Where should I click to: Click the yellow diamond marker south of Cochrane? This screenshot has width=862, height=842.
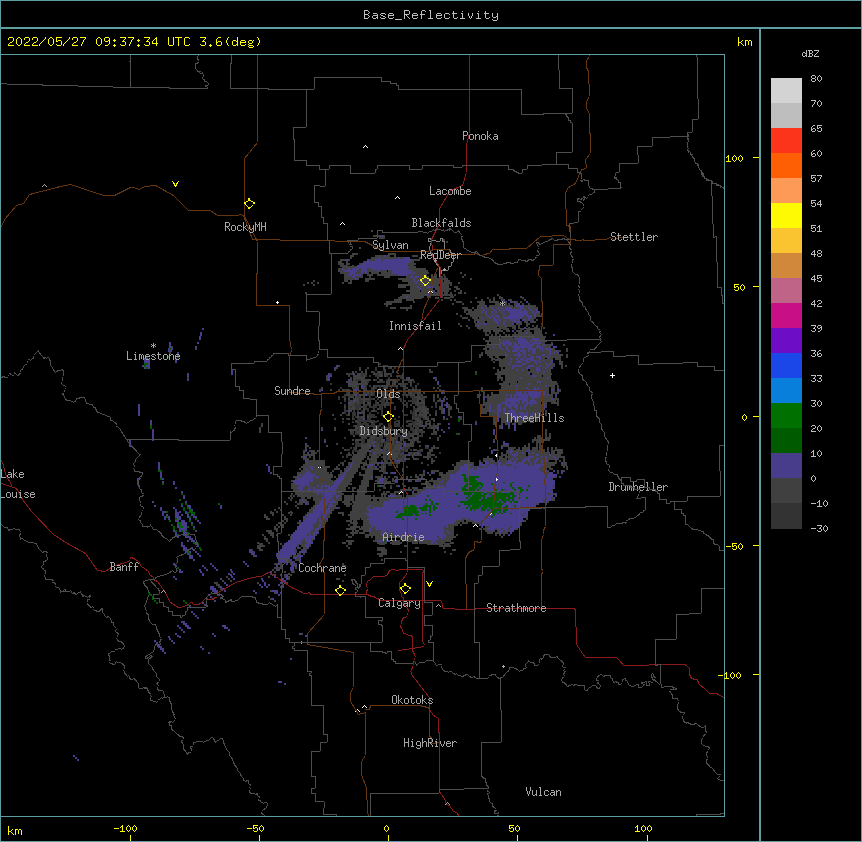point(340,590)
